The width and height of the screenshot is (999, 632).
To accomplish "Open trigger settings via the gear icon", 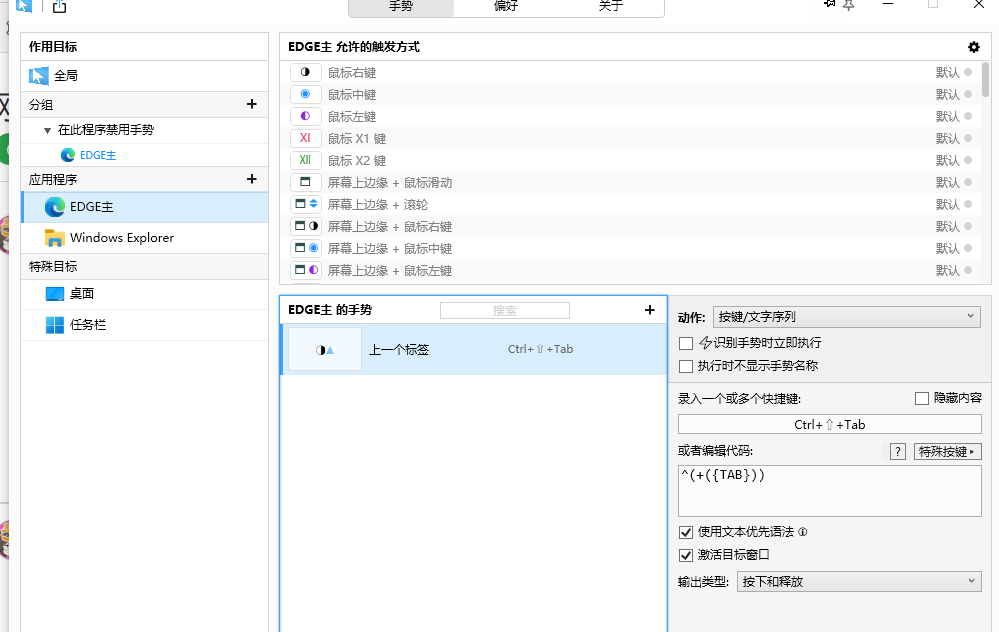I will (x=973, y=46).
